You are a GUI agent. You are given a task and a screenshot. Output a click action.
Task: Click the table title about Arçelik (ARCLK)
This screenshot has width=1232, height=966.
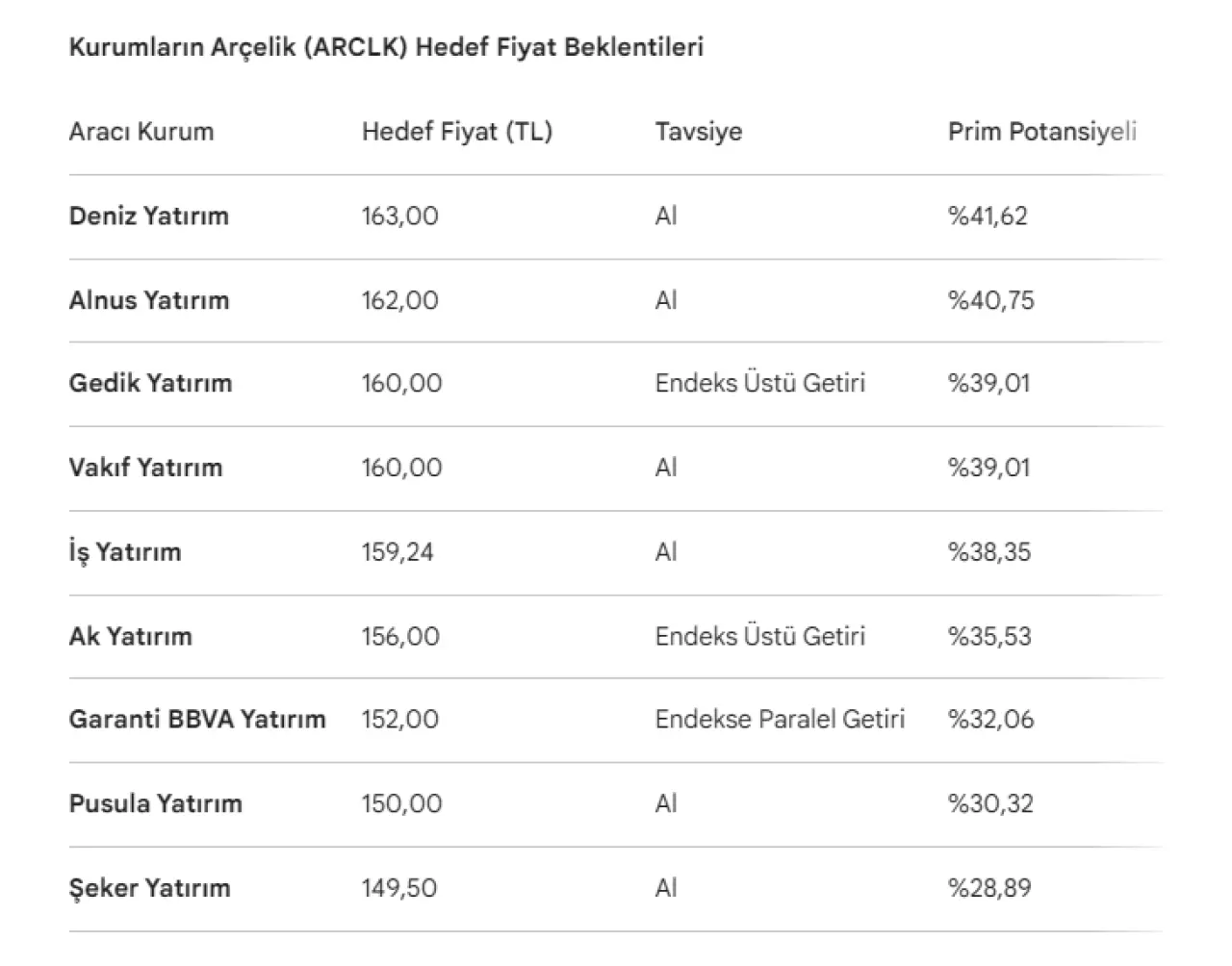pos(386,47)
